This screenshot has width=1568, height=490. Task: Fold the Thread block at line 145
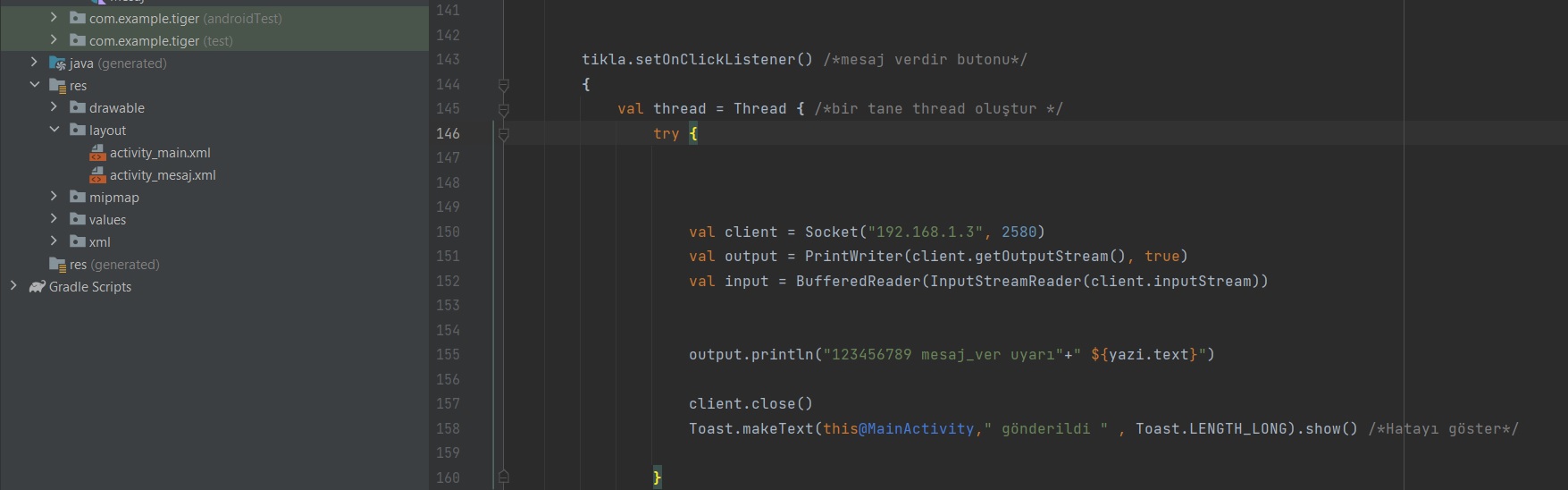pos(504,109)
